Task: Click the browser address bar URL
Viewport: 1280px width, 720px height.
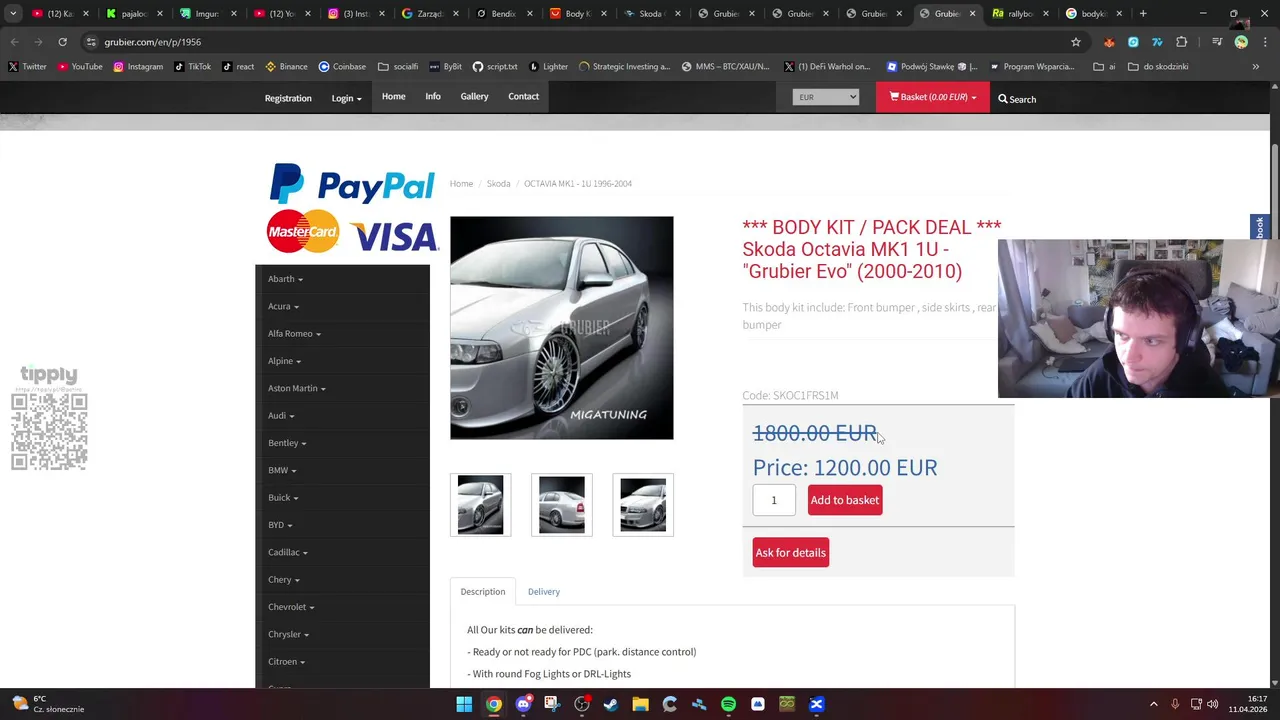Action: 152,42
